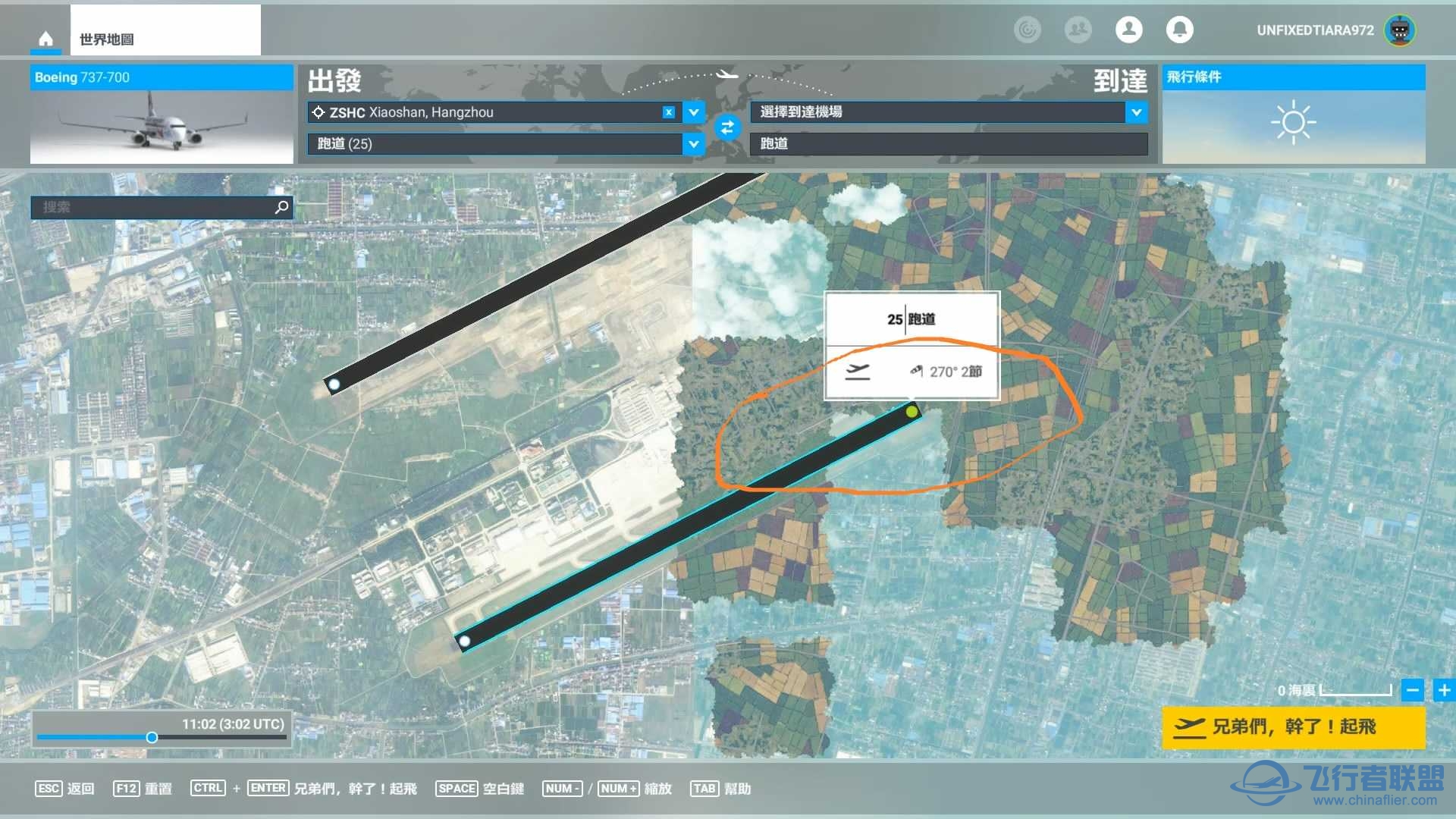Click the arrival 跑道 field
The height and width of the screenshot is (819, 1456).
coord(949,143)
